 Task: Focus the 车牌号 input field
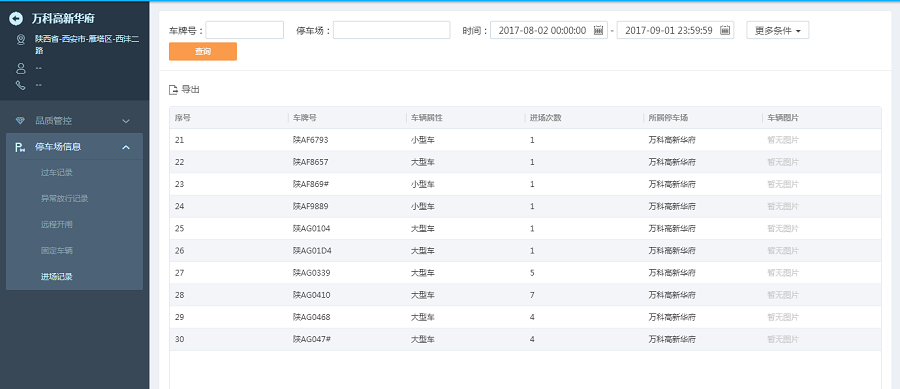tap(245, 30)
